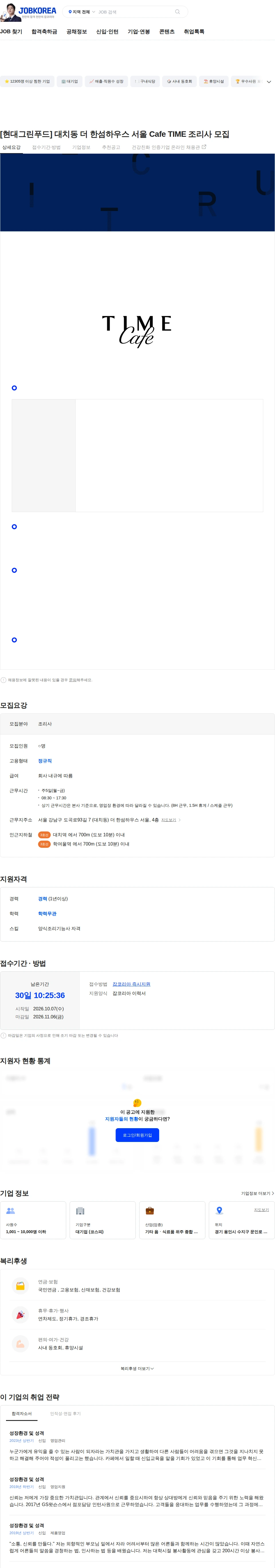Click the TIME Cafe logo image

pos(137,331)
